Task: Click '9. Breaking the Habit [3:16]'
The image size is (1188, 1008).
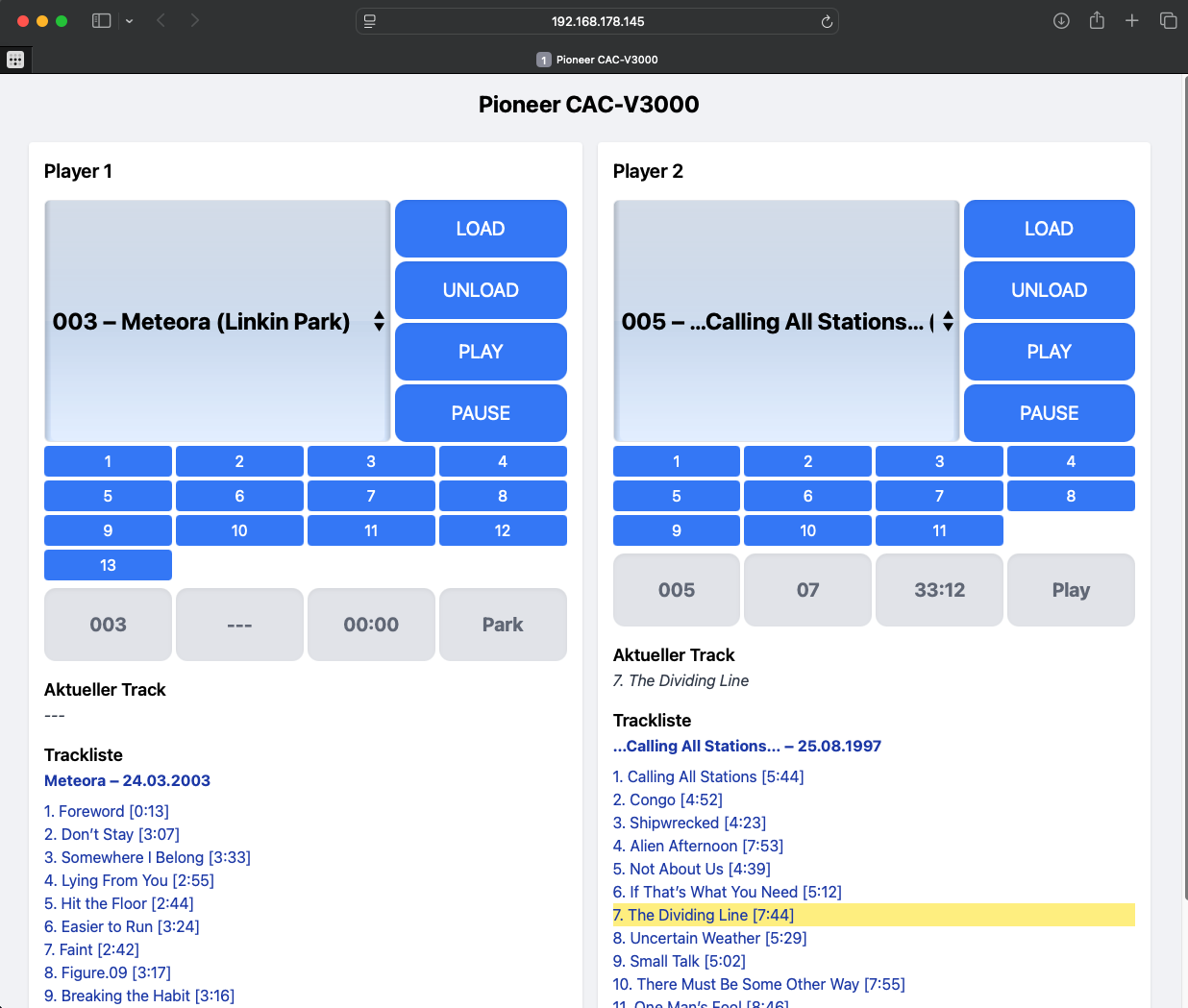Action: (139, 996)
